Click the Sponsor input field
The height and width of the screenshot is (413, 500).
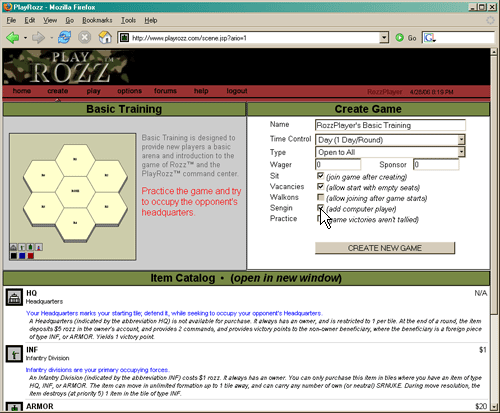pos(436,164)
